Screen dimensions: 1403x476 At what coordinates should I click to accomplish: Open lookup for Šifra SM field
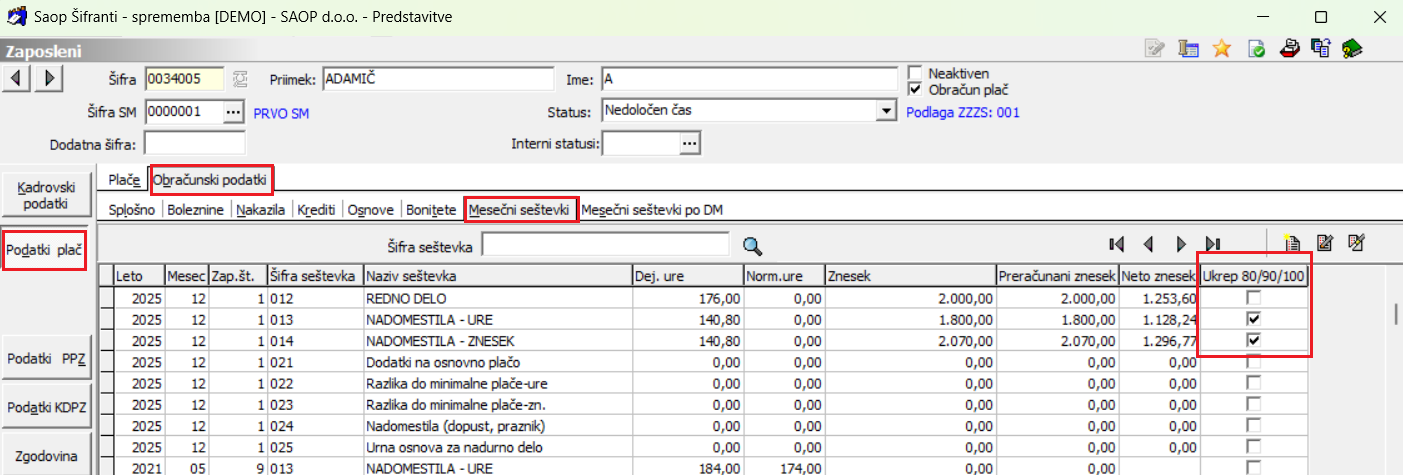[x=233, y=112]
